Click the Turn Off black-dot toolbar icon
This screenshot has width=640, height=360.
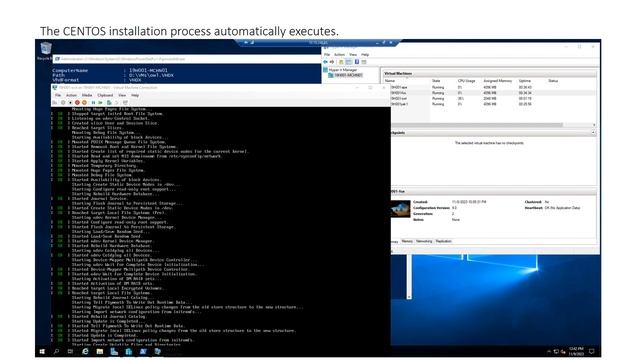point(71,102)
